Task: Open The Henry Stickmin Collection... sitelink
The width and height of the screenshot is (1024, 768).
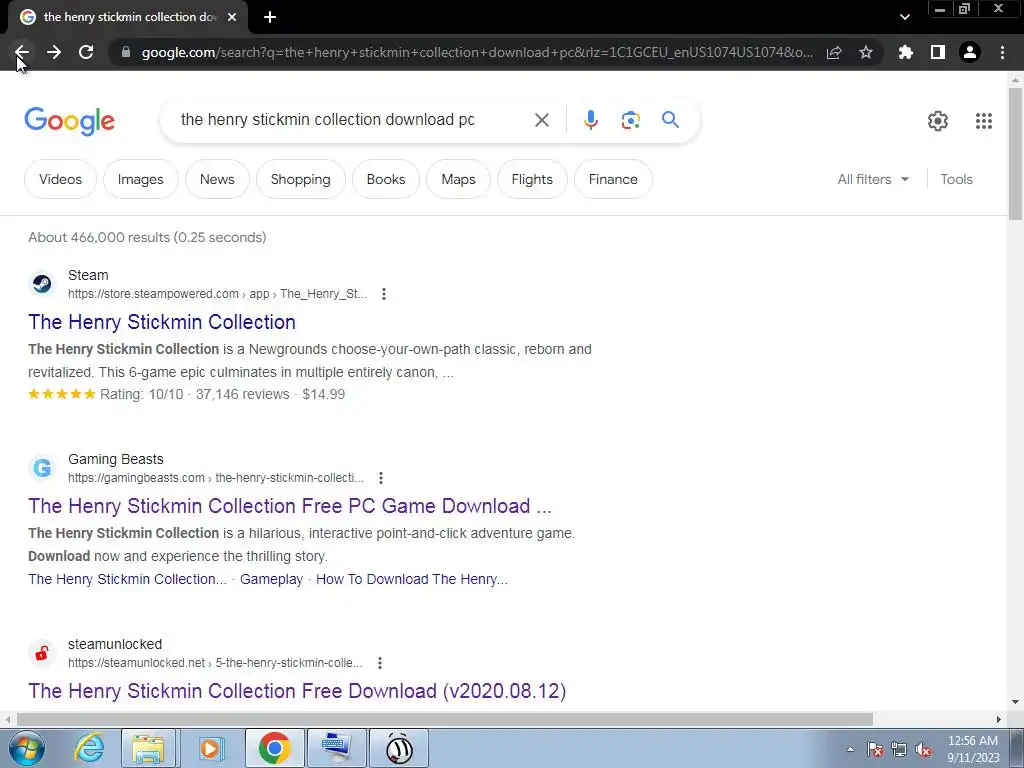Action: click(127, 579)
